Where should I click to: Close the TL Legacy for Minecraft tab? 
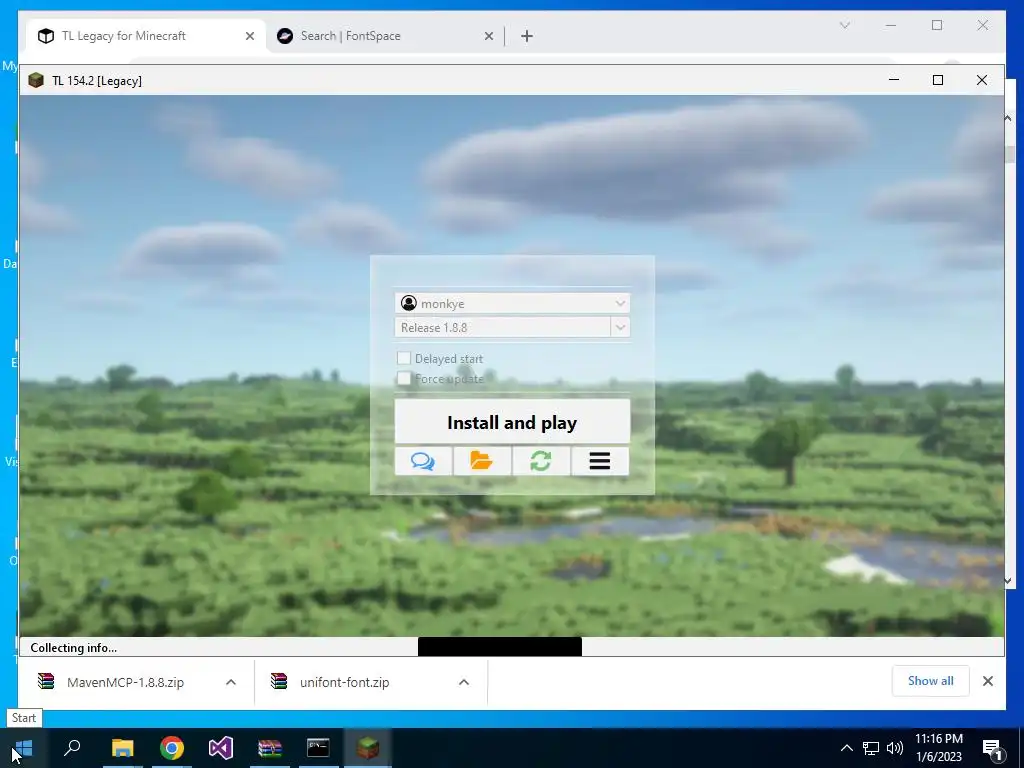pyautogui.click(x=249, y=36)
